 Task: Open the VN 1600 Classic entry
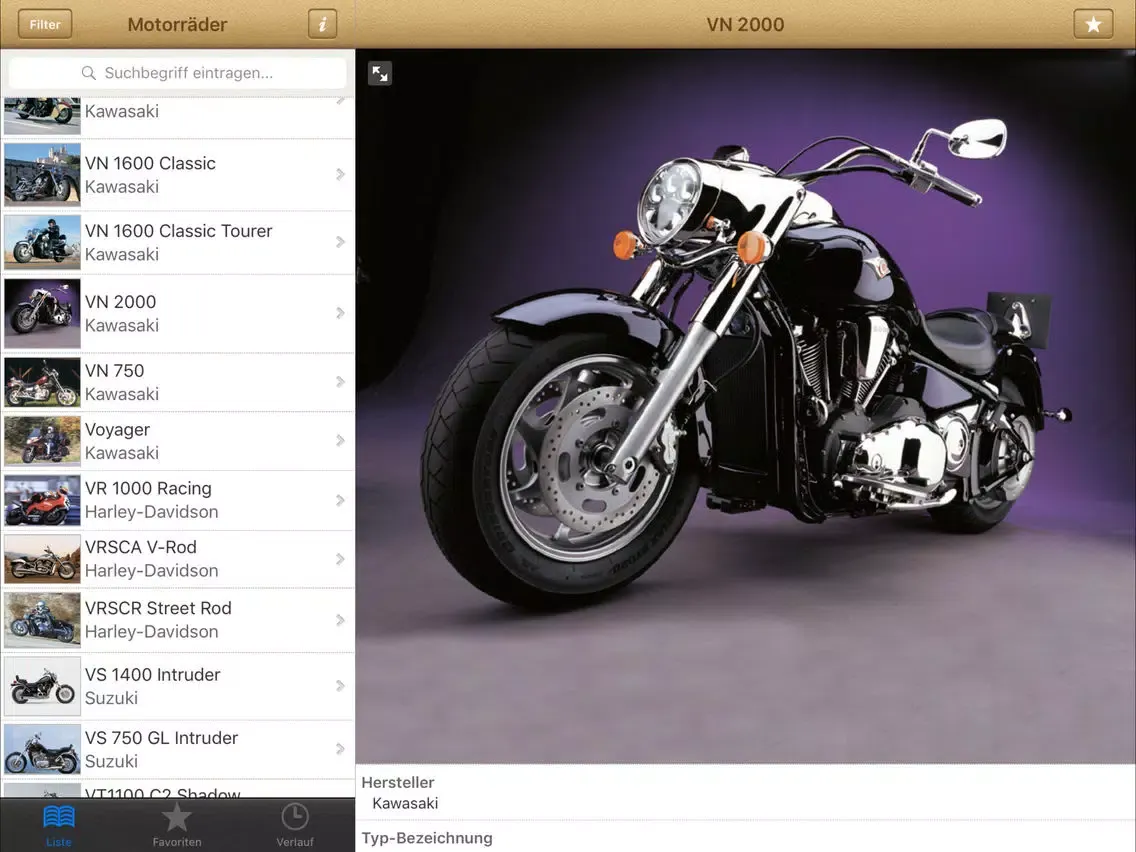click(x=178, y=175)
